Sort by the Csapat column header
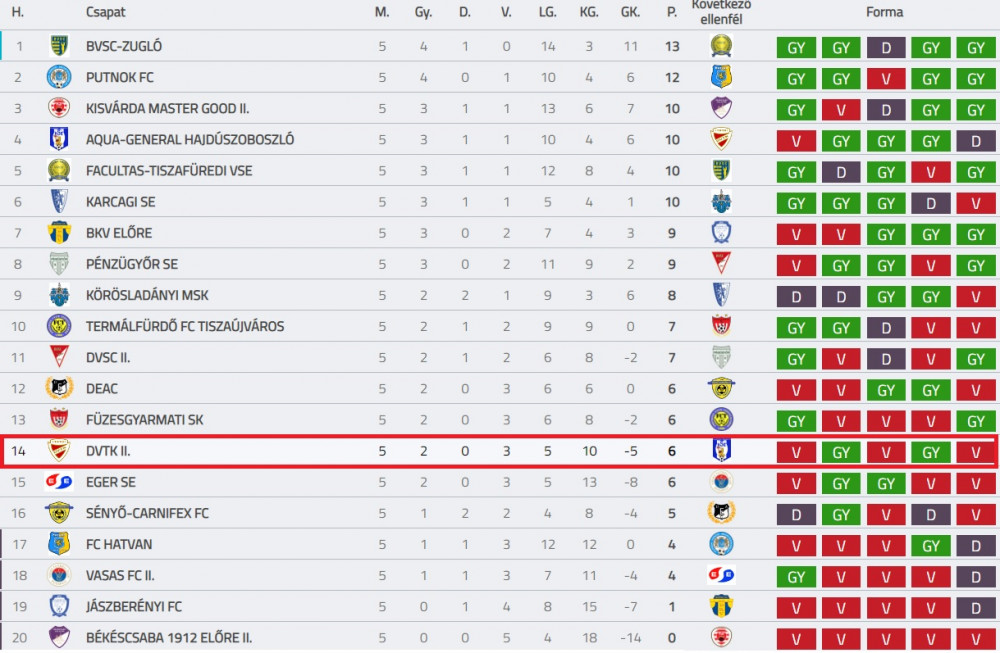The width and height of the screenshot is (1000, 653). tap(106, 12)
